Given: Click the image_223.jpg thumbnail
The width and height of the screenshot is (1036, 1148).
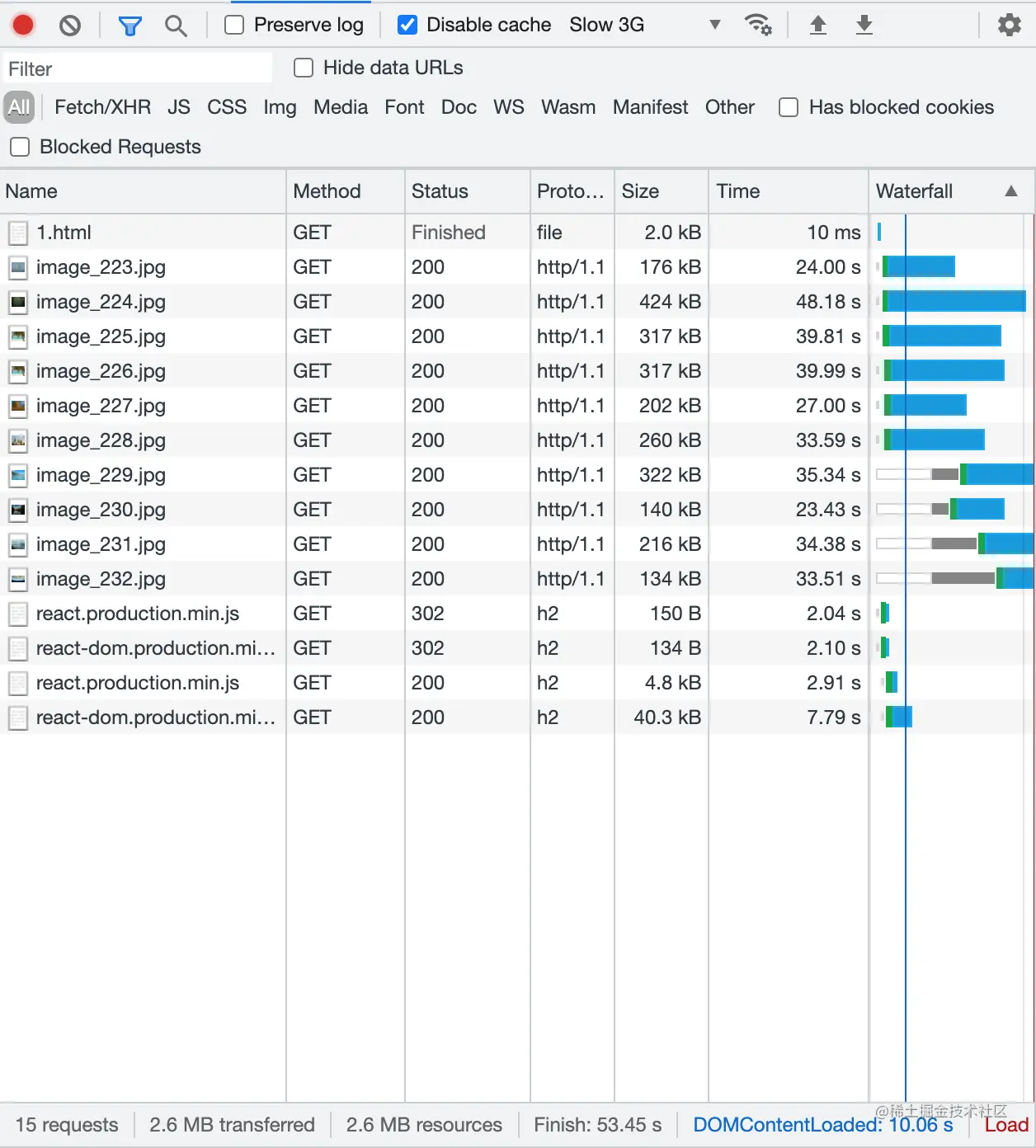Looking at the screenshot, I should click(18, 267).
